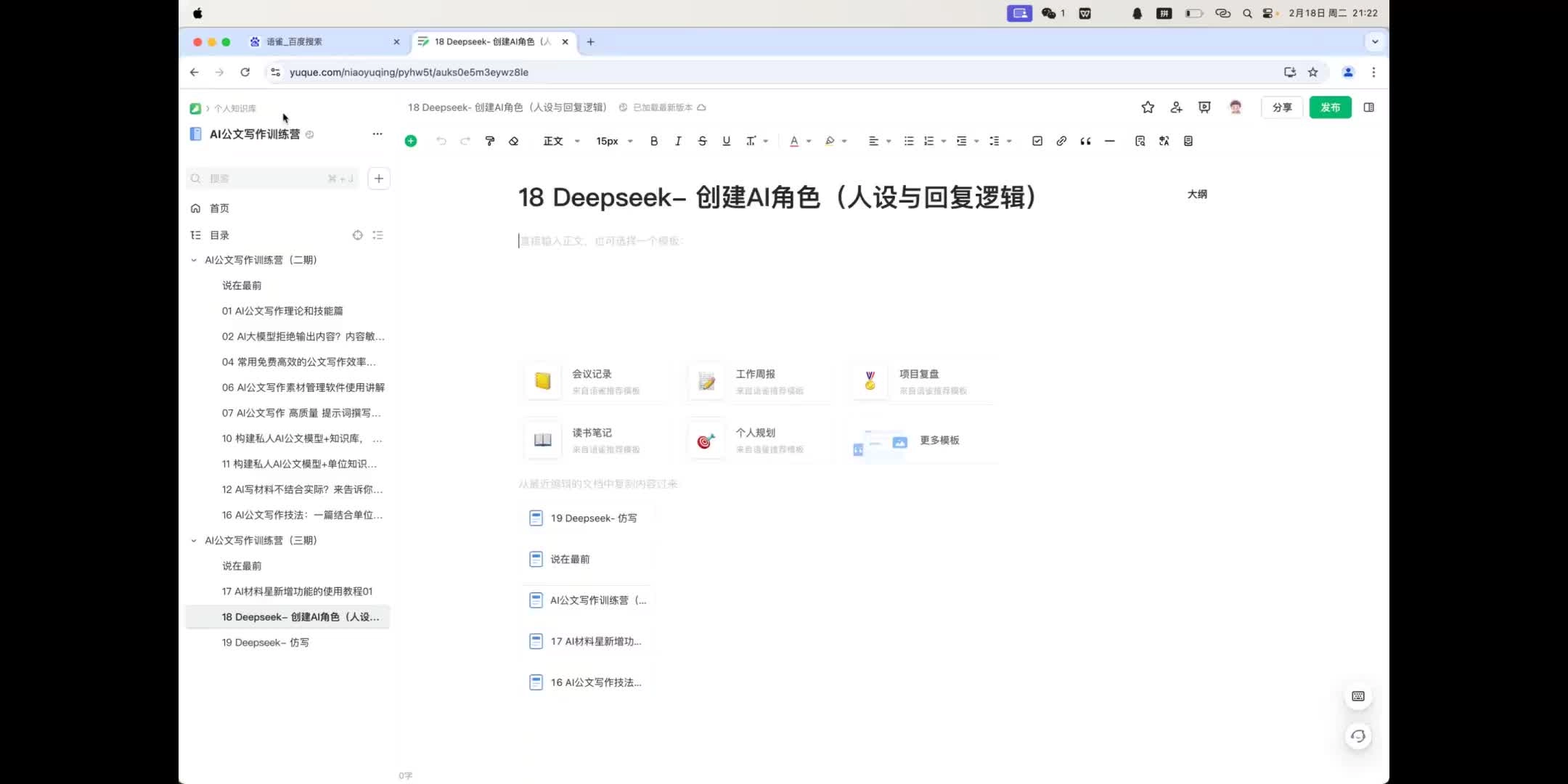Click the collaborator invite icon
This screenshot has width=1568, height=784.
(x=1176, y=107)
